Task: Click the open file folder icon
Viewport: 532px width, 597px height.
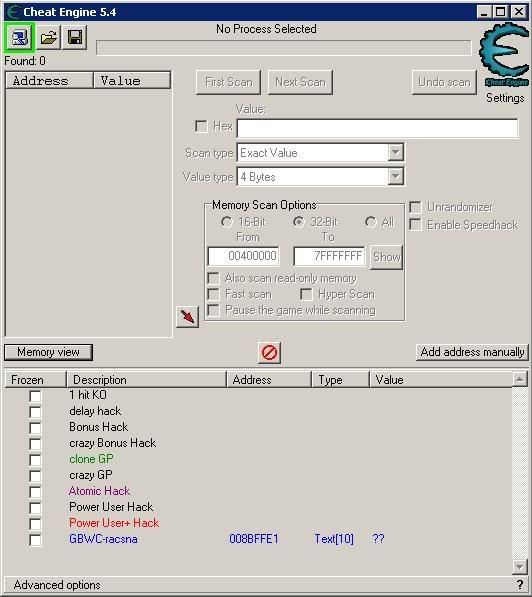Action: click(48, 37)
